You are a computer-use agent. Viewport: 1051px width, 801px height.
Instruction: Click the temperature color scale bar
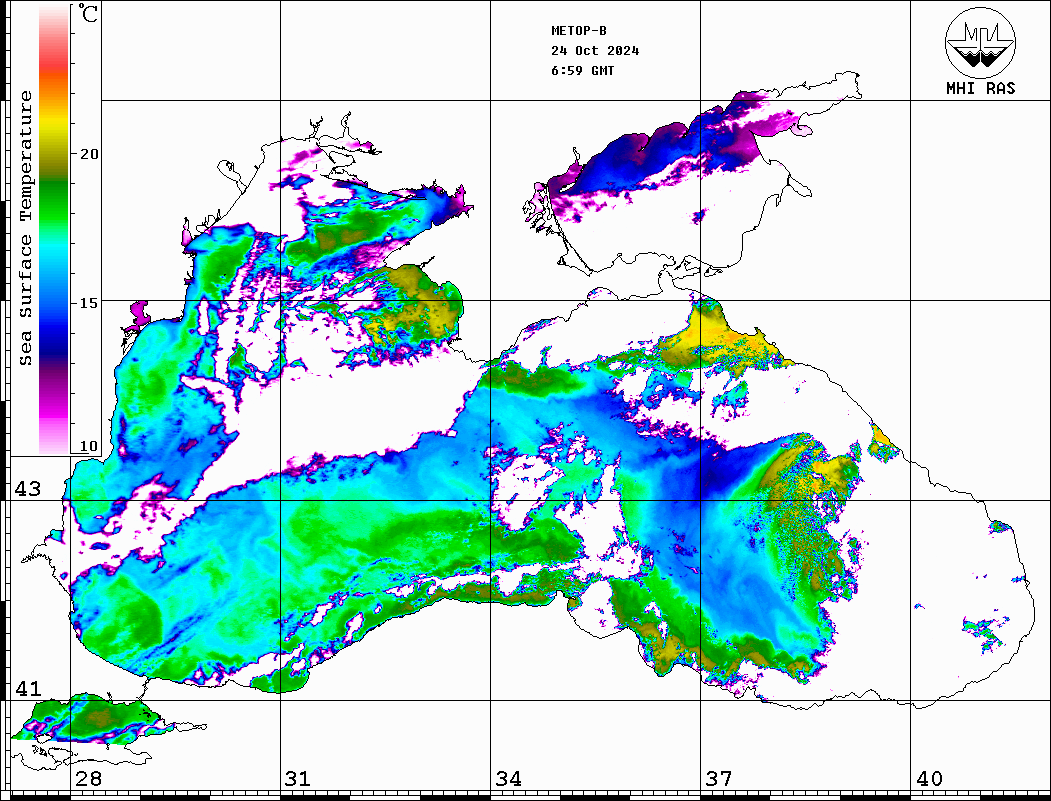(54, 230)
